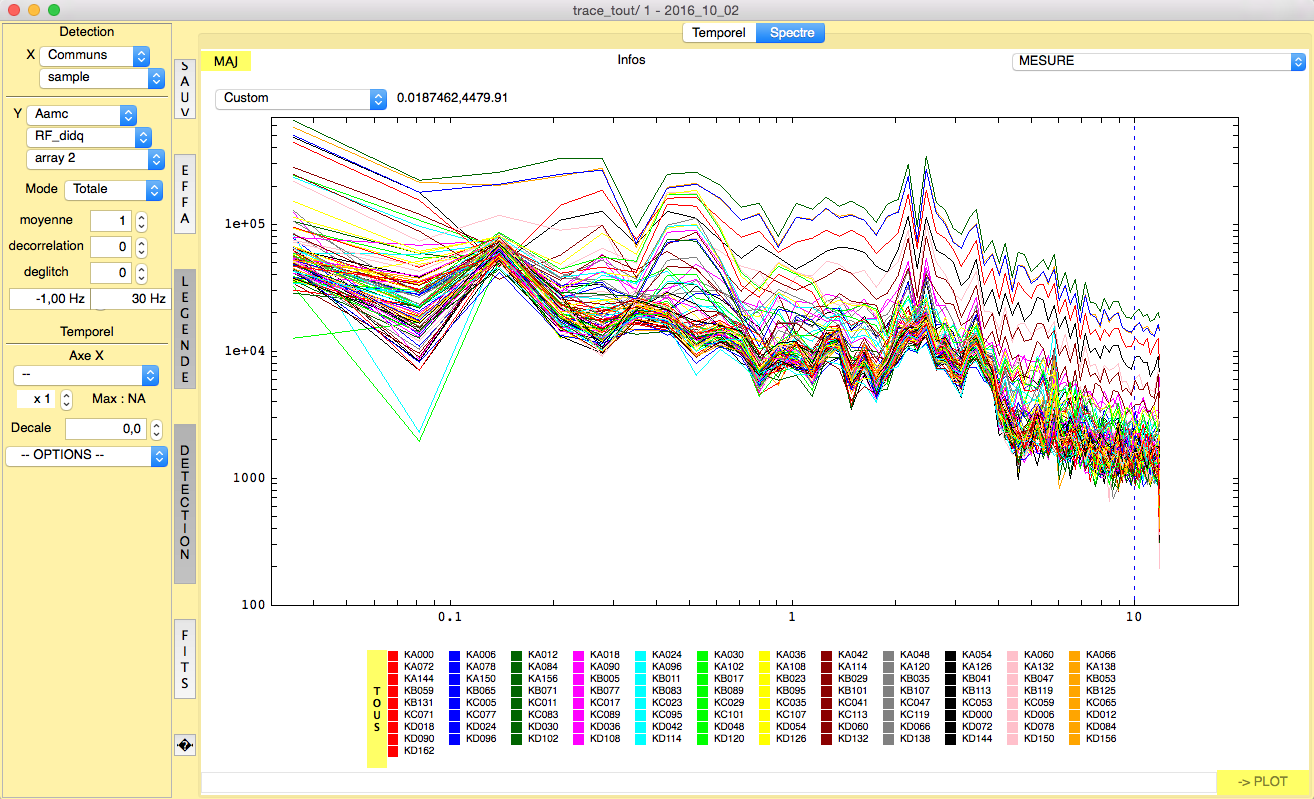
Task: Click the blue KA006 legend swatch
Action: click(x=455, y=655)
